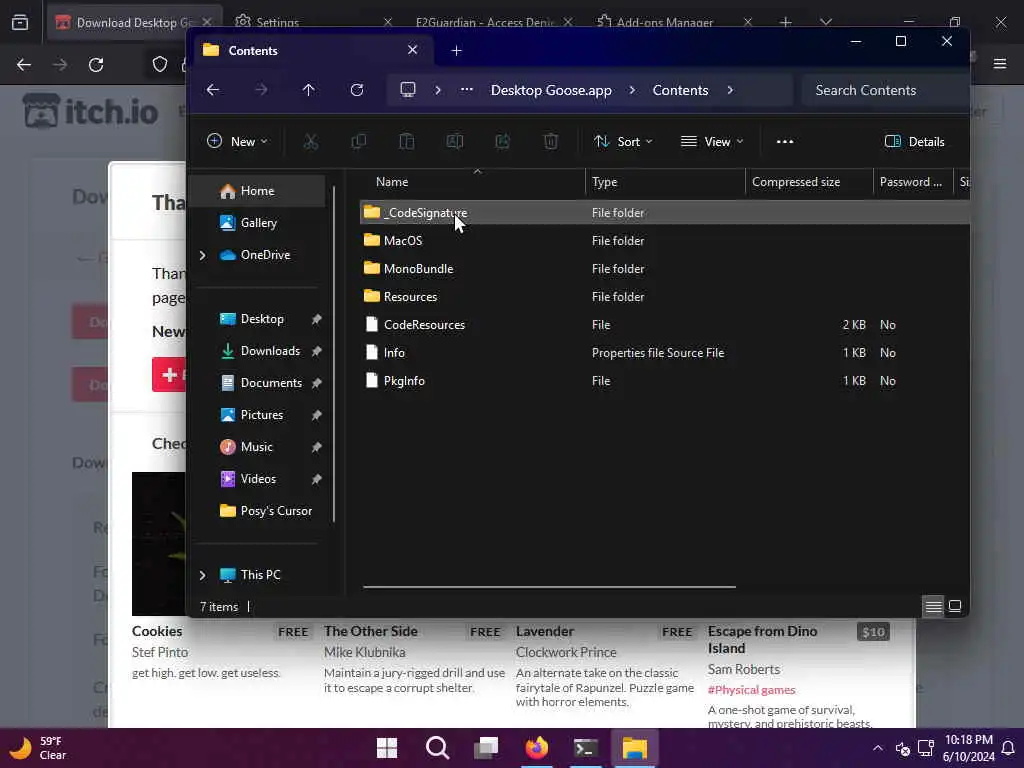The height and width of the screenshot is (768, 1024).
Task: Open the New item dropdown
Action: tap(236, 142)
